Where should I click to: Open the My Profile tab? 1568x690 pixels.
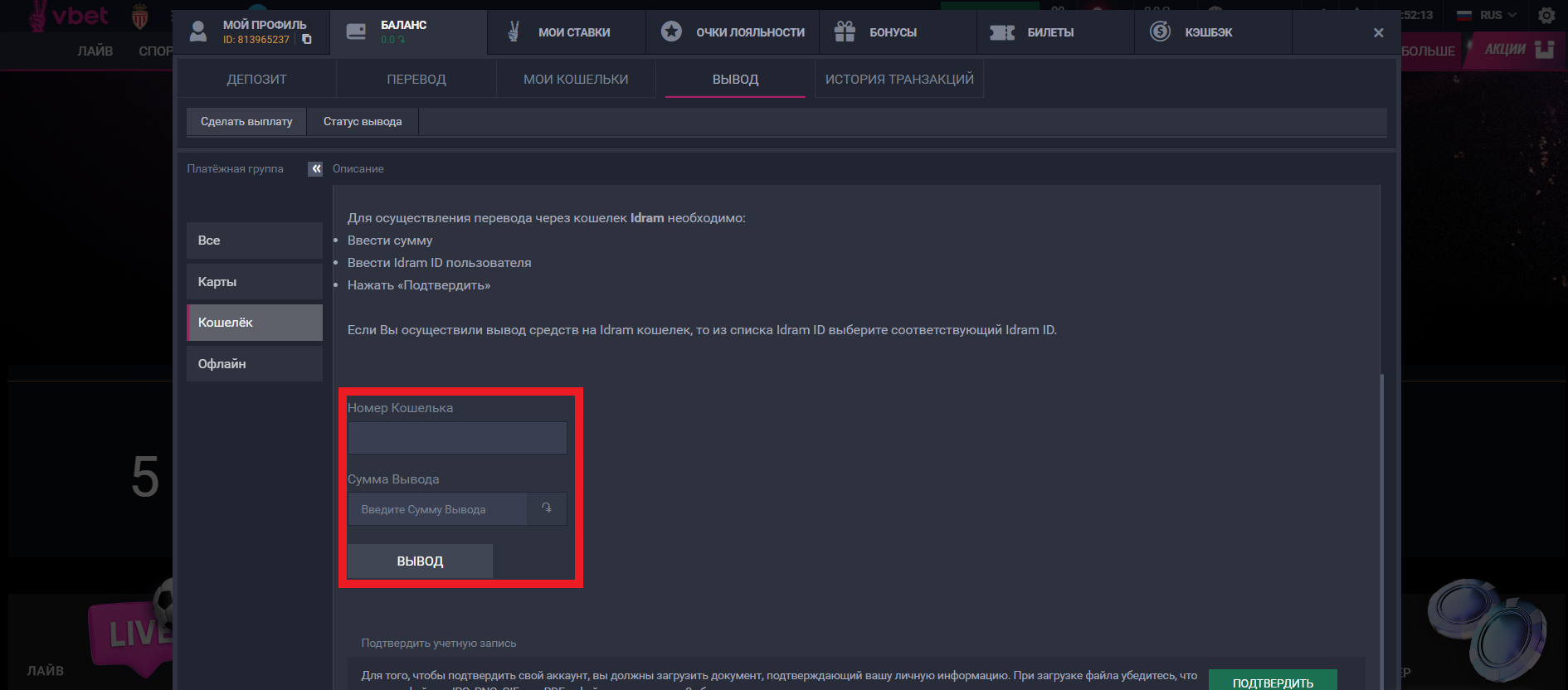[x=251, y=32]
